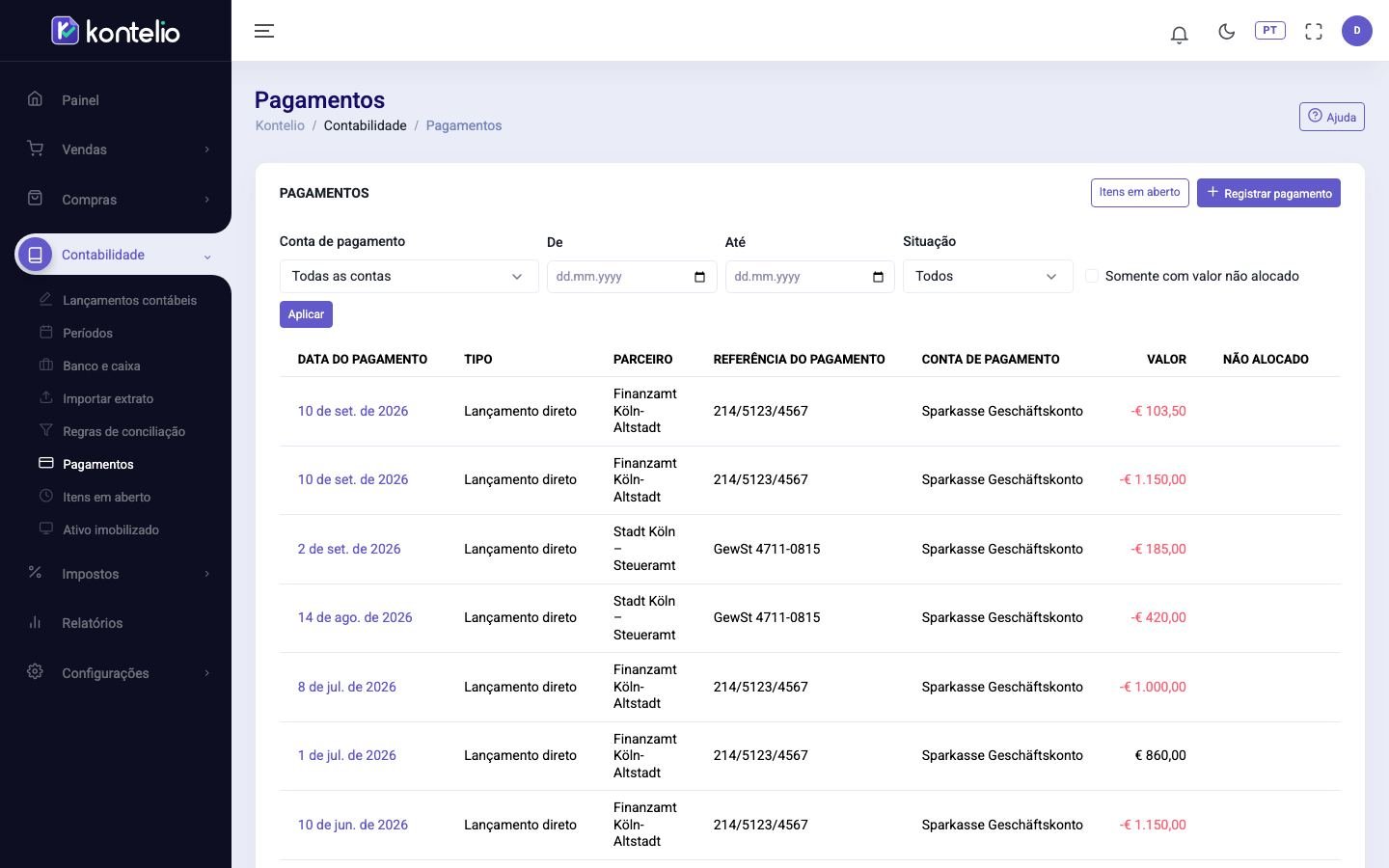Expand the Impostos submenu chevron
This screenshot has height=868, width=1389.
click(x=206, y=574)
